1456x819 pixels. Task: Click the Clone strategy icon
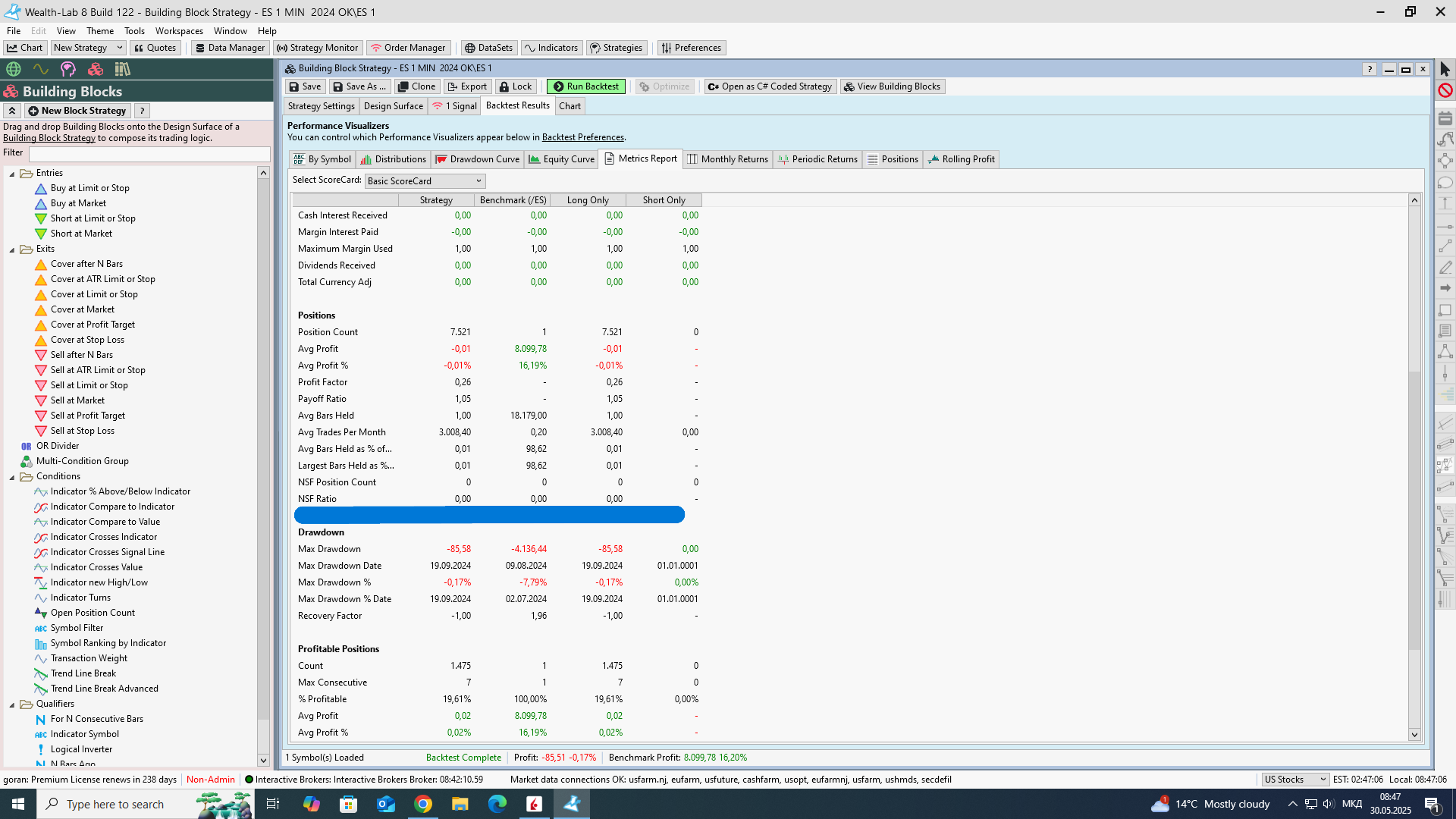pyautogui.click(x=416, y=86)
